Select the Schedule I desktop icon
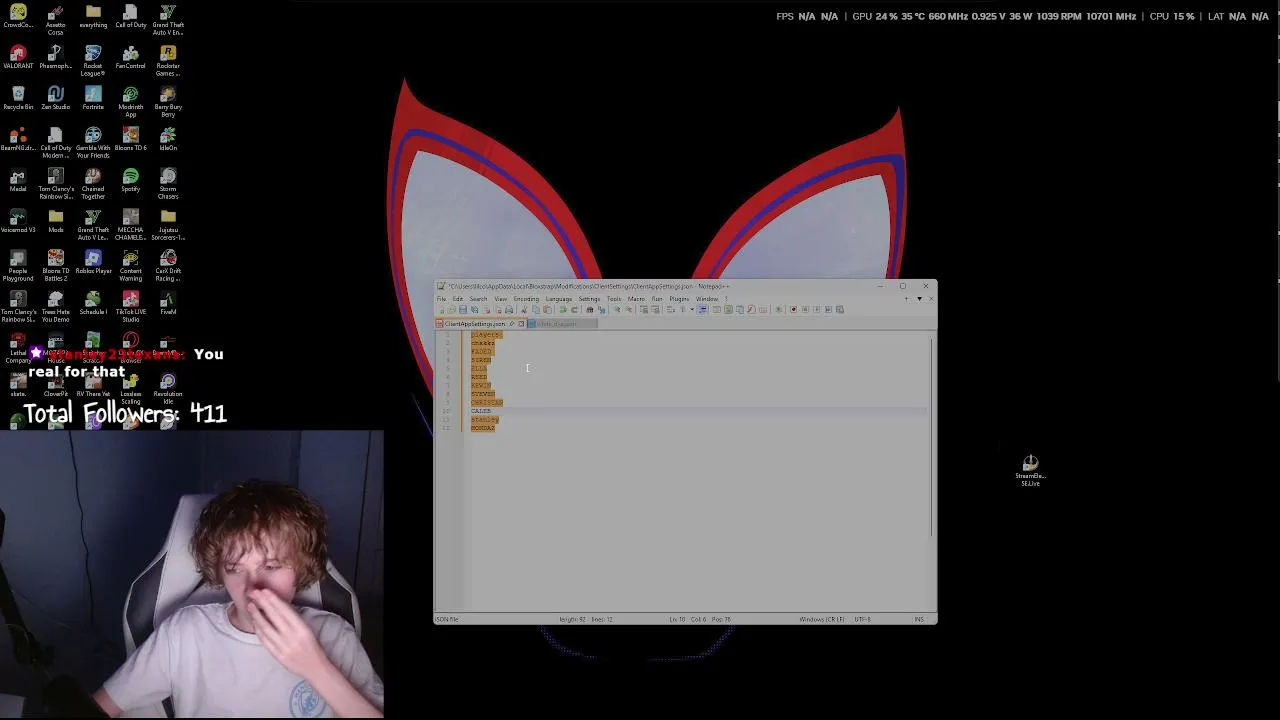Viewport: 1280px width, 720px height. point(93,304)
